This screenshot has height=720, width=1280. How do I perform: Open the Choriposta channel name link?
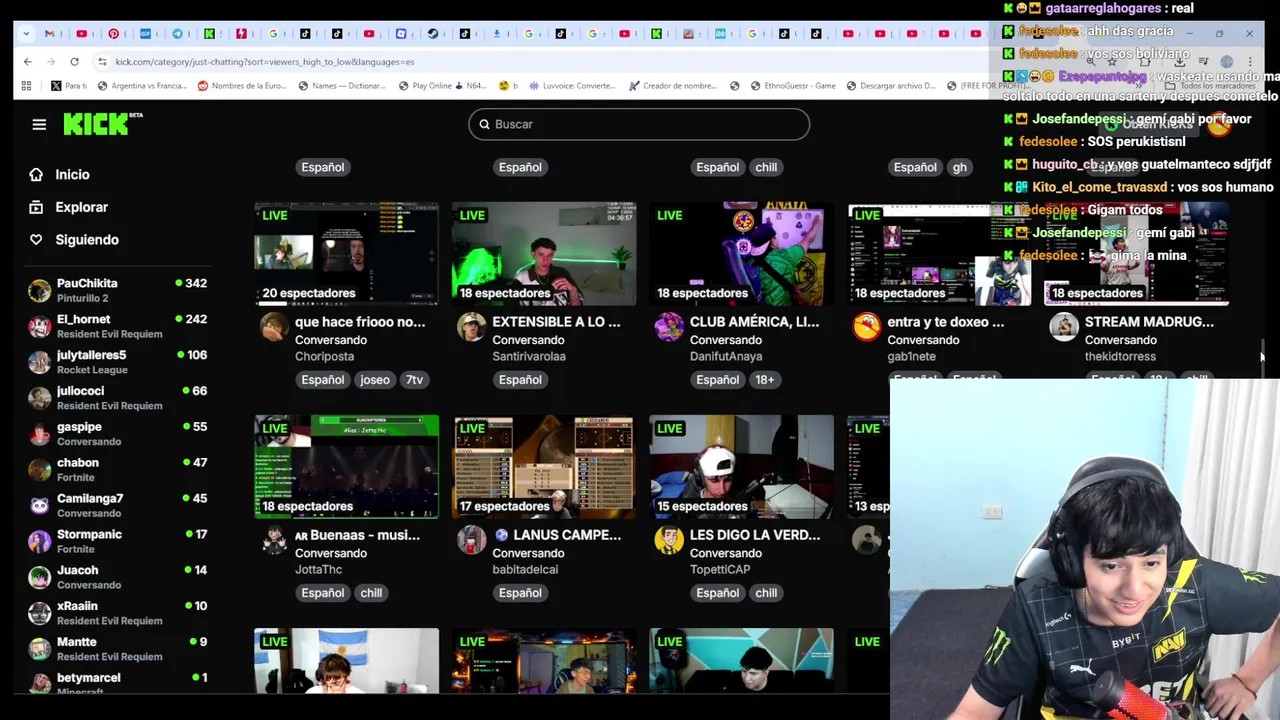pyautogui.click(x=324, y=357)
